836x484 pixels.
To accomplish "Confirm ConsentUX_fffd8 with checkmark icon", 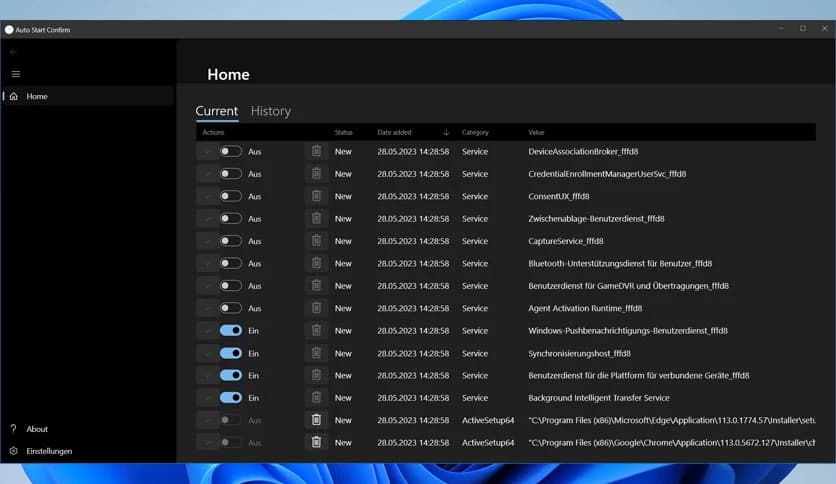I will (x=207, y=196).
